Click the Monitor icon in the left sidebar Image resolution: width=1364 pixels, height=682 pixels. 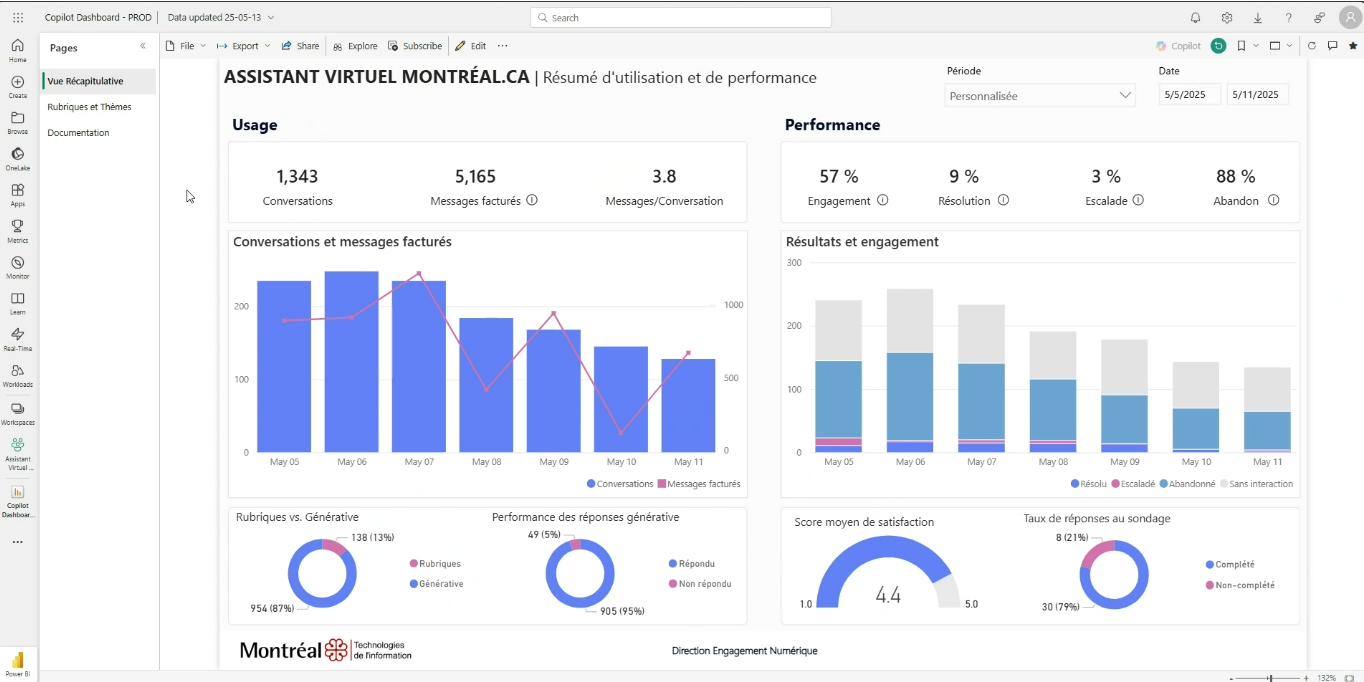[16, 265]
